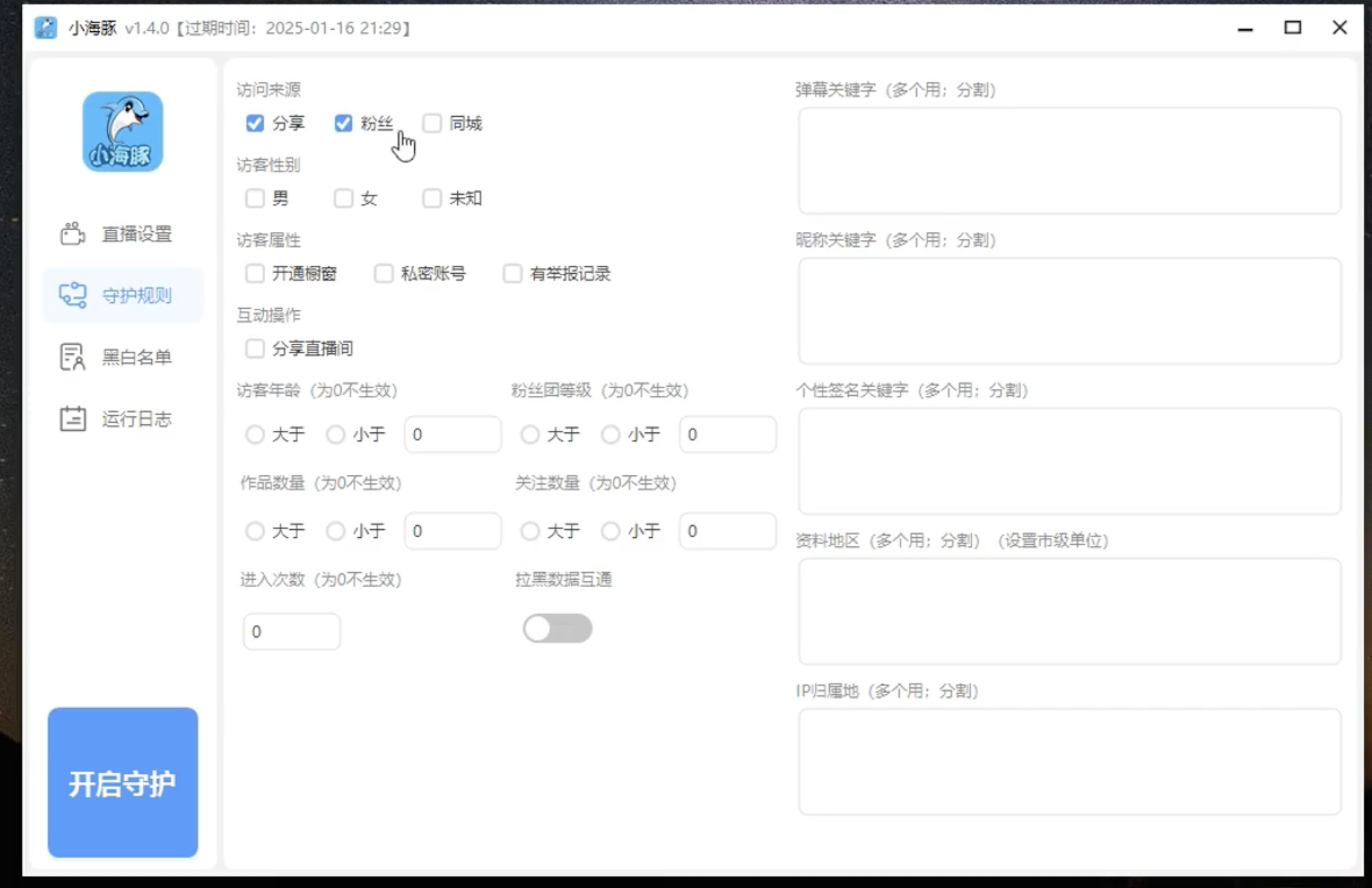The width and height of the screenshot is (1372, 888).
Task: Enable the 开通橱窗 visitor attribute
Action: point(254,273)
